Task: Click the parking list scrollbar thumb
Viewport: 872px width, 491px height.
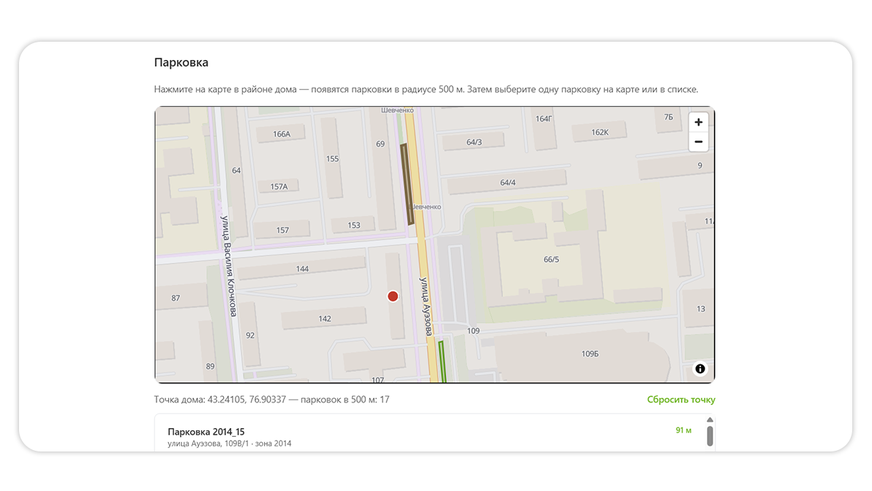Action: 710,435
